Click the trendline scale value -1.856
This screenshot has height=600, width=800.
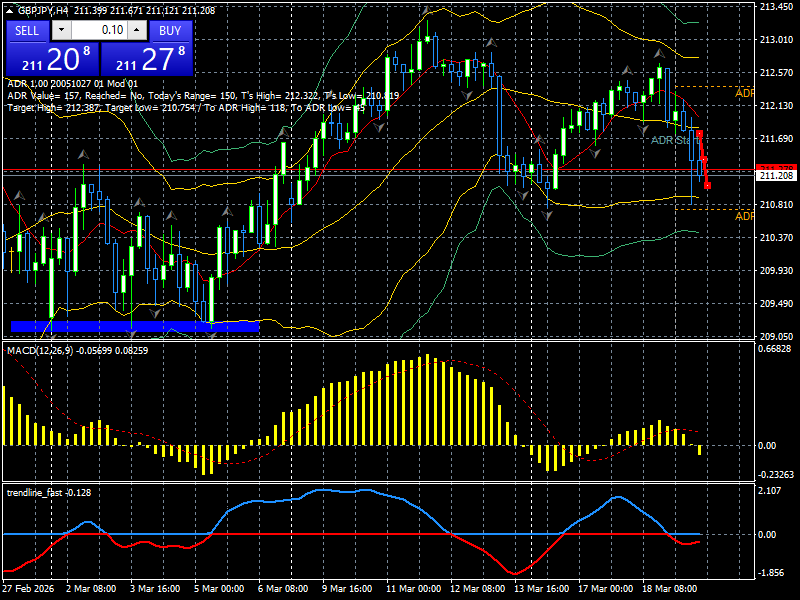[x=771, y=573]
